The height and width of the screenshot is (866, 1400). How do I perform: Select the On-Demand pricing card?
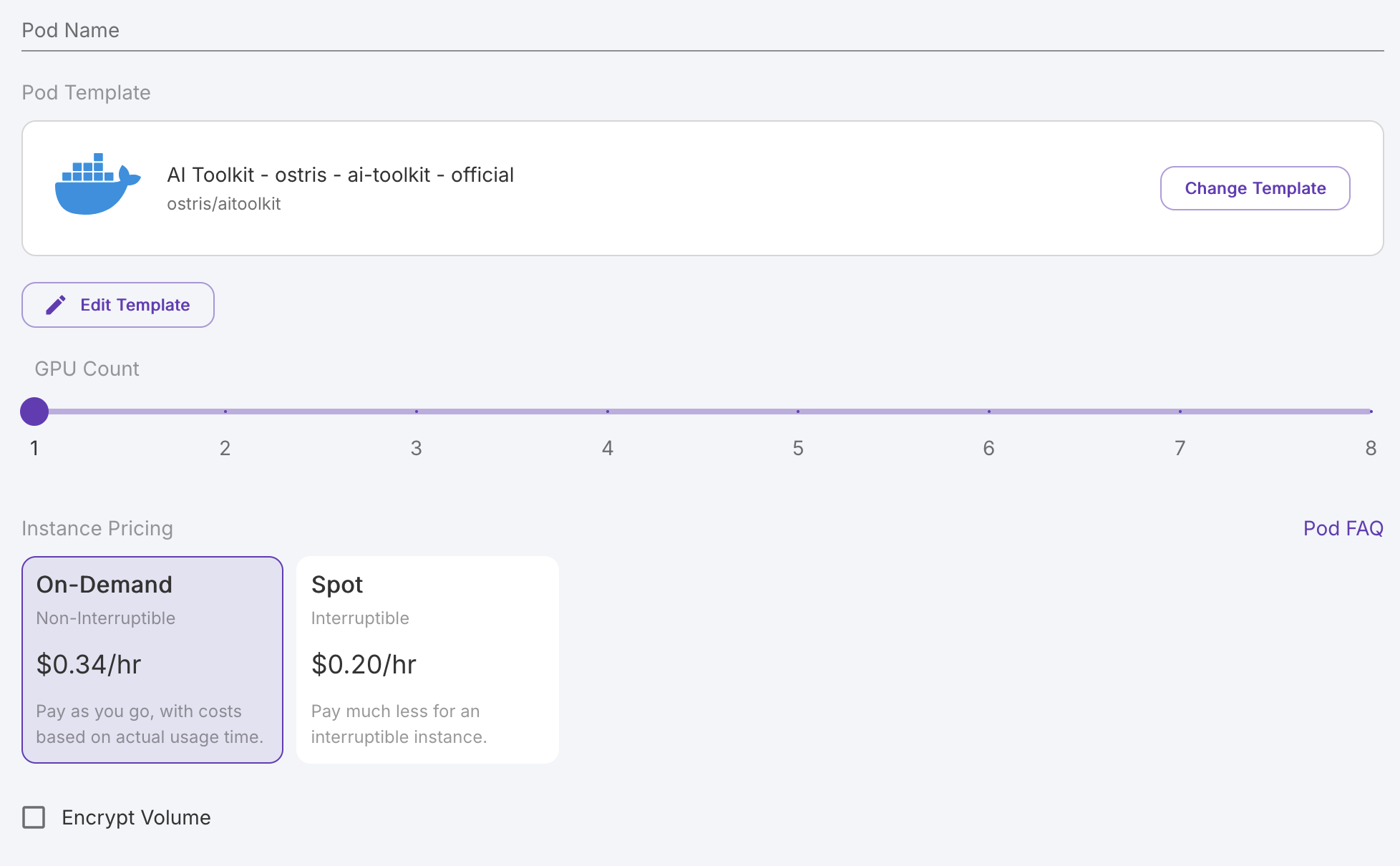[152, 659]
